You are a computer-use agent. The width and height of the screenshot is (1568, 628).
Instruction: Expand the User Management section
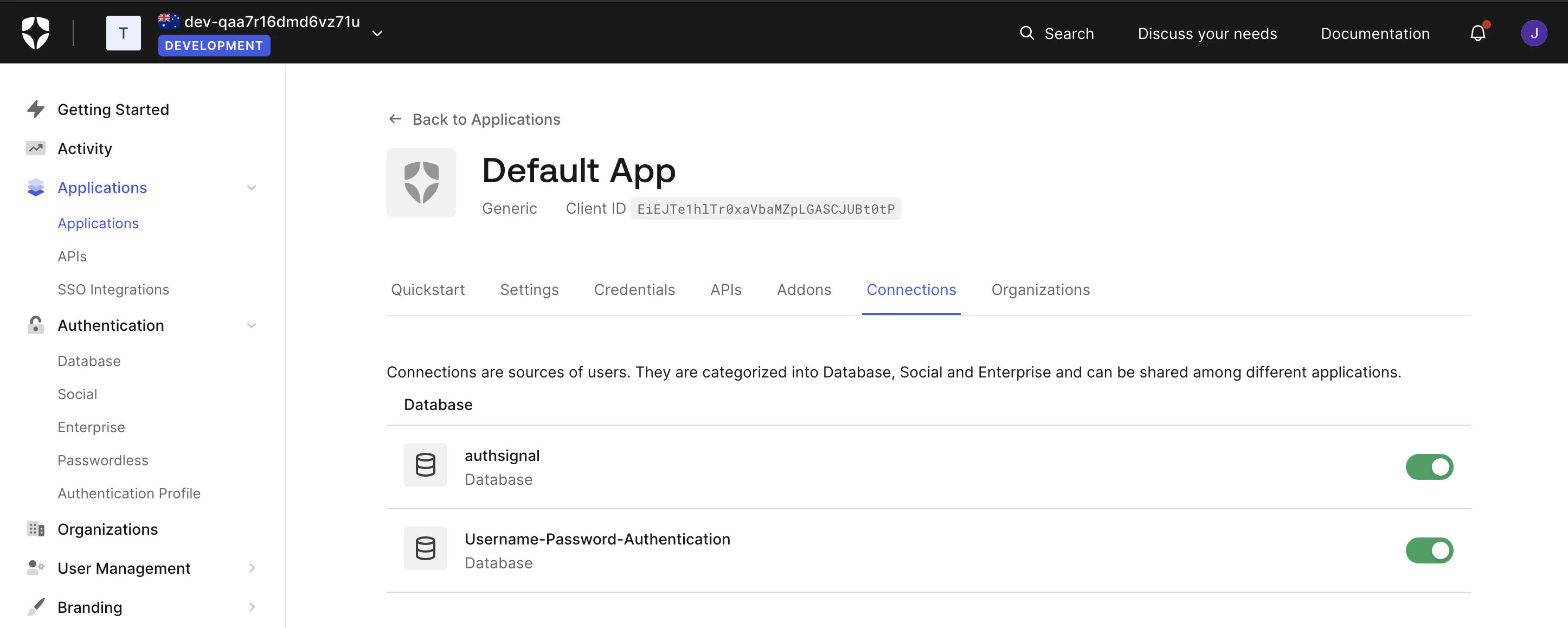pos(252,568)
